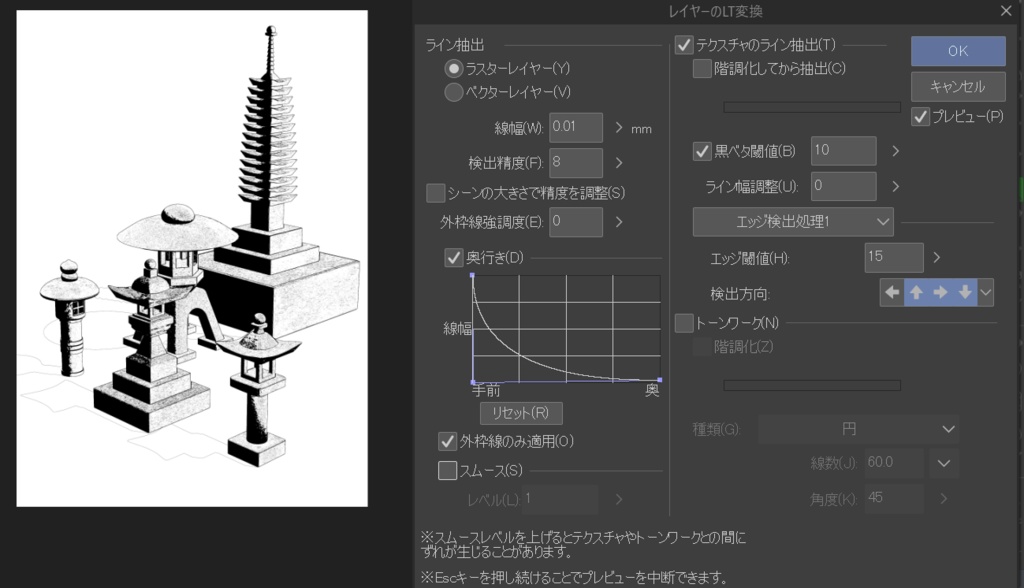The height and width of the screenshot is (588, 1024).
Task: Open the 種類 shape dropdown showing 円
Action: [858, 428]
